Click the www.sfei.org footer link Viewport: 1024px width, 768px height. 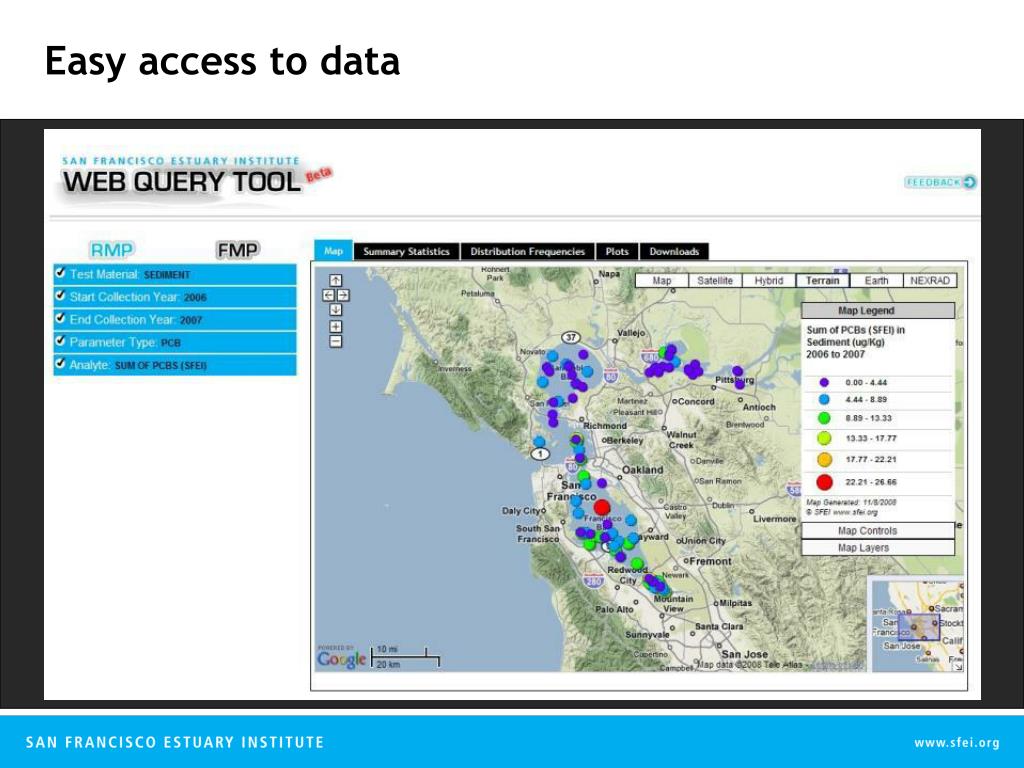click(957, 743)
